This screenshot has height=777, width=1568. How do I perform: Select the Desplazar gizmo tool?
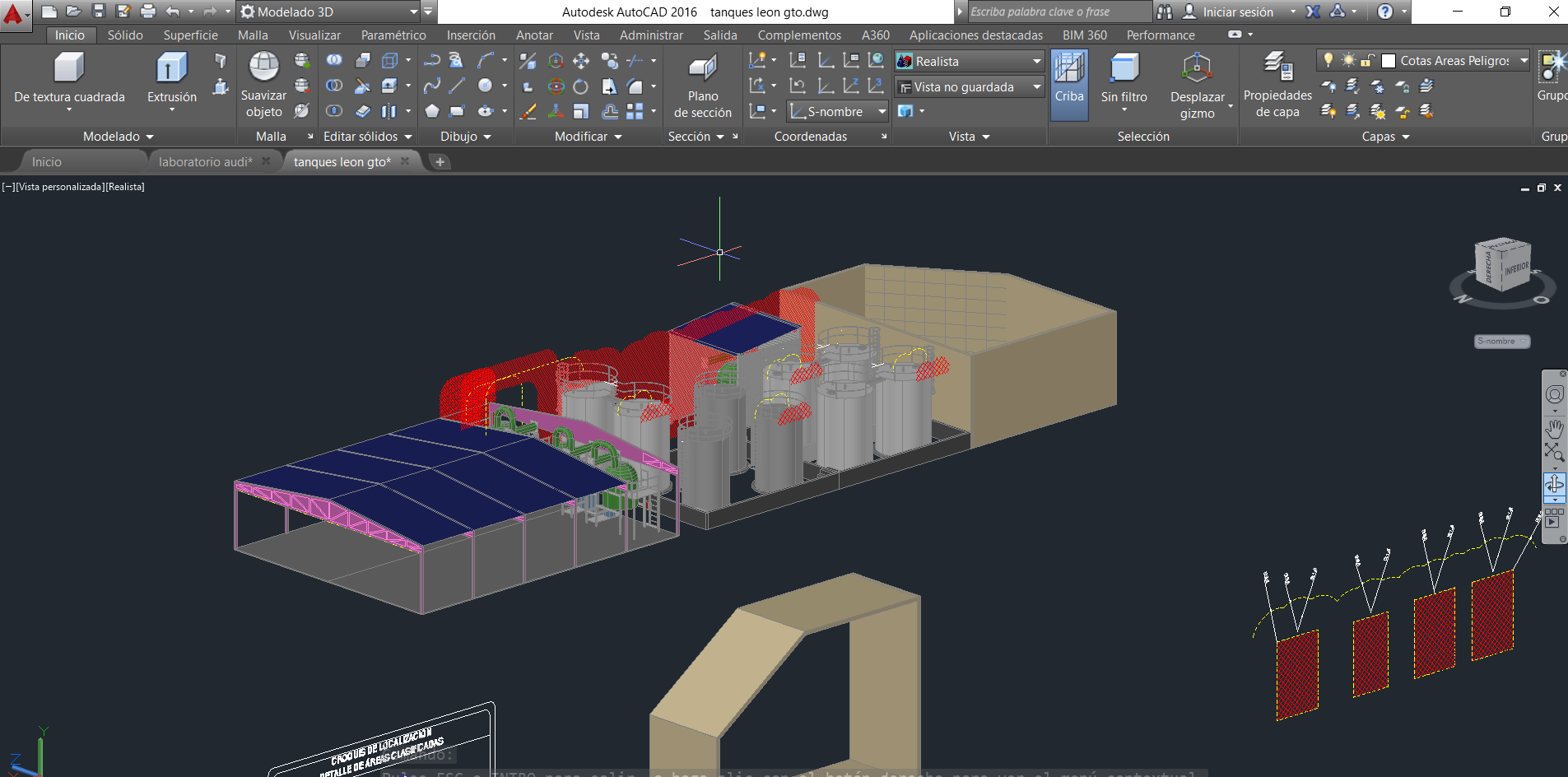(1196, 68)
